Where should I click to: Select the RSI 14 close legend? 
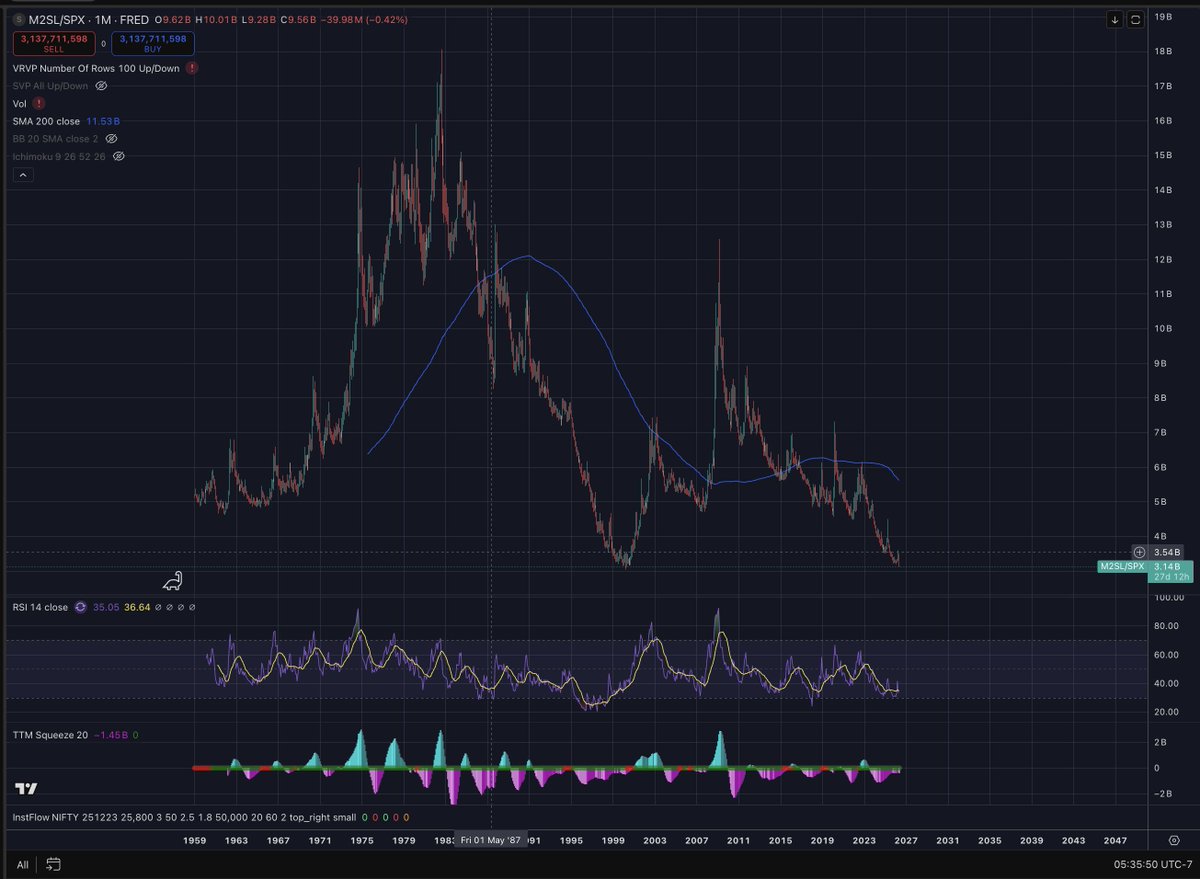[x=40, y=607]
